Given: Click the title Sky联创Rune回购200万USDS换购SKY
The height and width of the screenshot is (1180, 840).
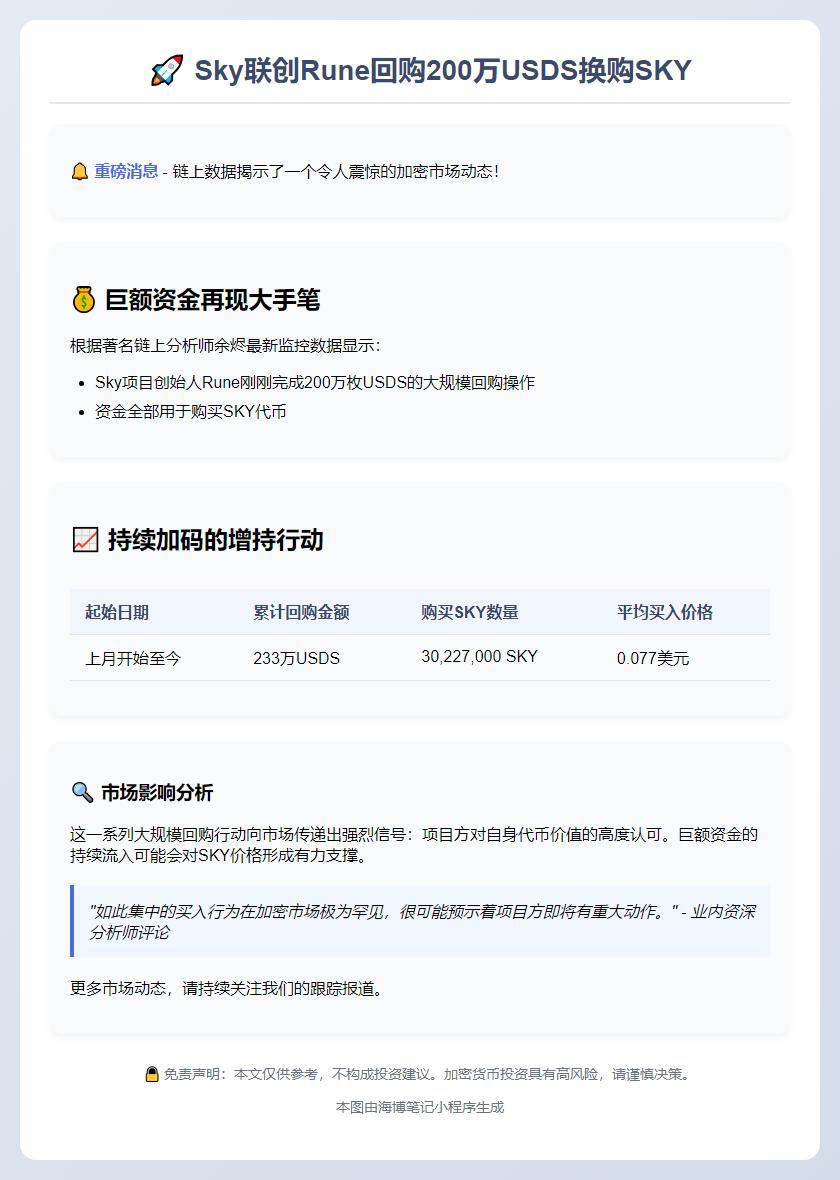Looking at the screenshot, I should pos(443,71).
